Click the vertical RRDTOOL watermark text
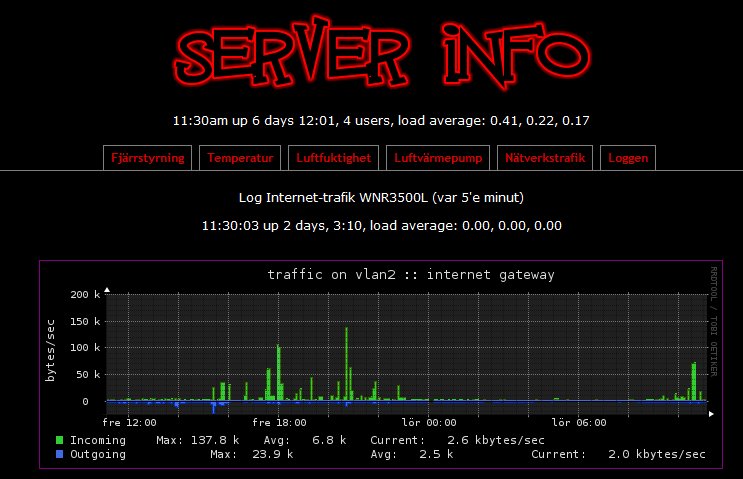This screenshot has height=479, width=743. (x=714, y=320)
